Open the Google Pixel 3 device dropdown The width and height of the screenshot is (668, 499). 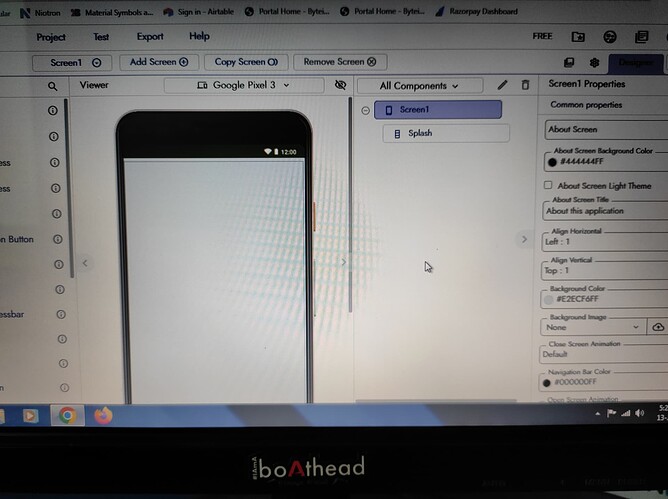[244, 85]
